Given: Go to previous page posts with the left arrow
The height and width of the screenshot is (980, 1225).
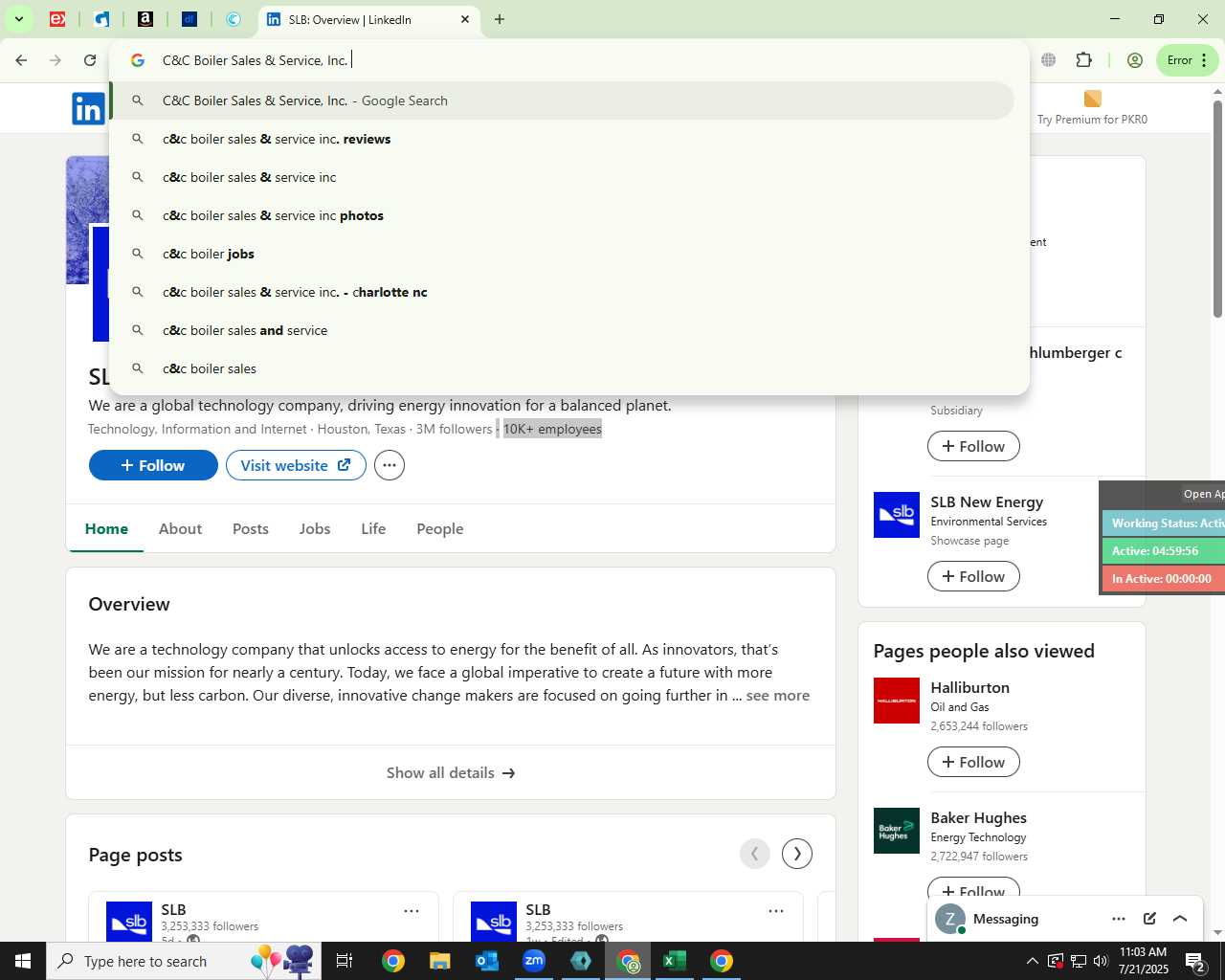Looking at the screenshot, I should point(755,854).
